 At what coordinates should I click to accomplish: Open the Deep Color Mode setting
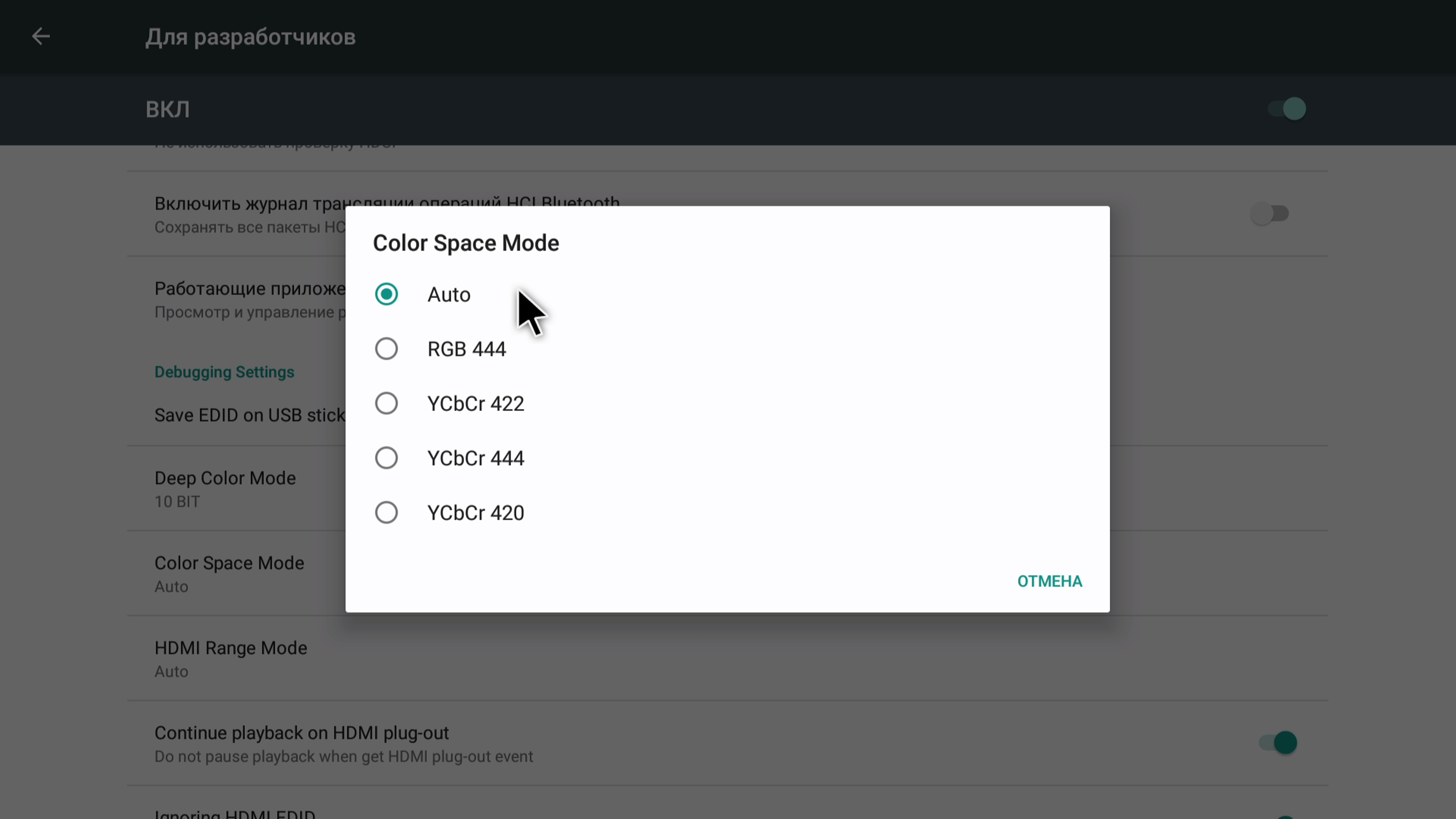pyautogui.click(x=225, y=488)
